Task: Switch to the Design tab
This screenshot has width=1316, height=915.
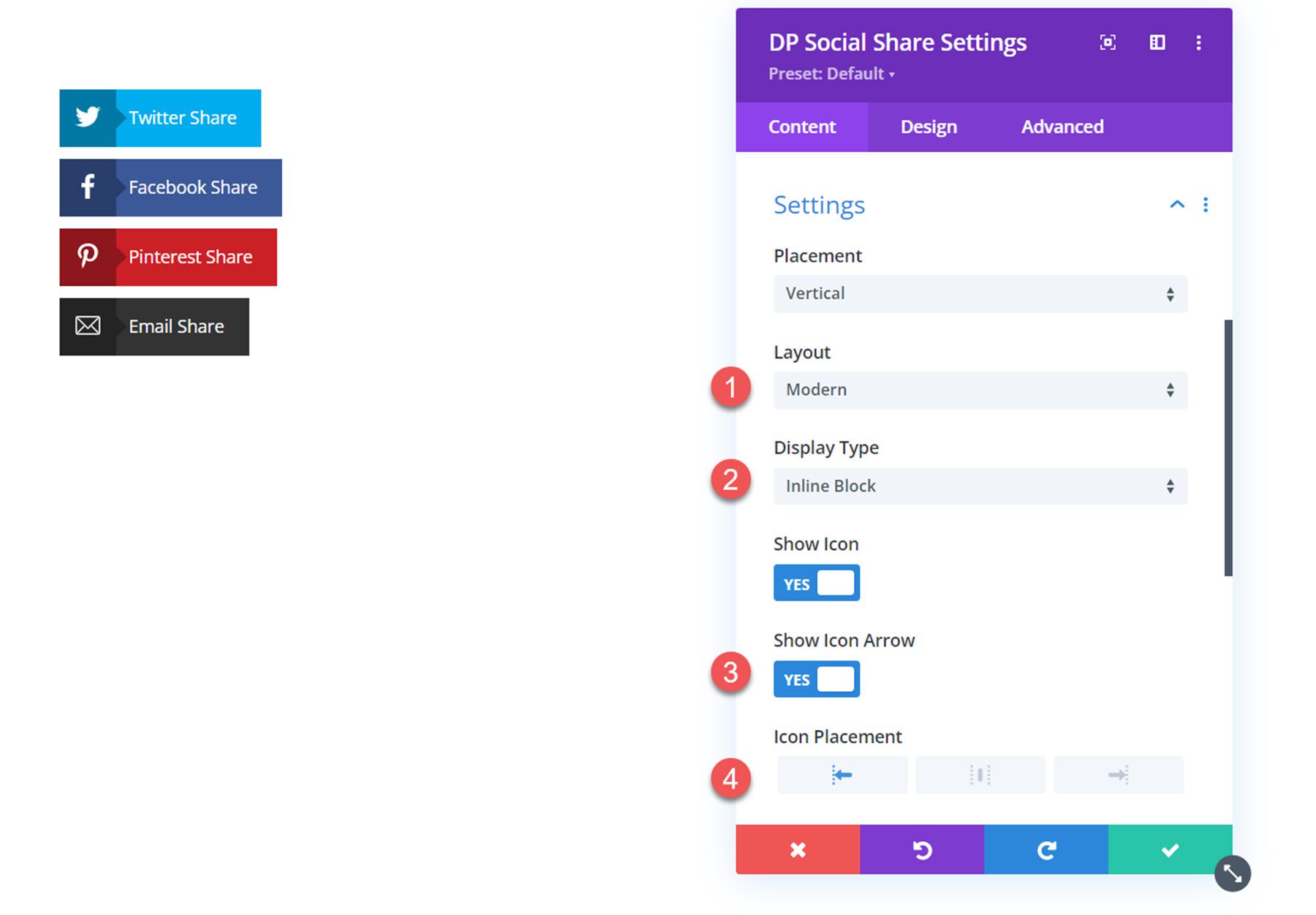Action: 928,126
